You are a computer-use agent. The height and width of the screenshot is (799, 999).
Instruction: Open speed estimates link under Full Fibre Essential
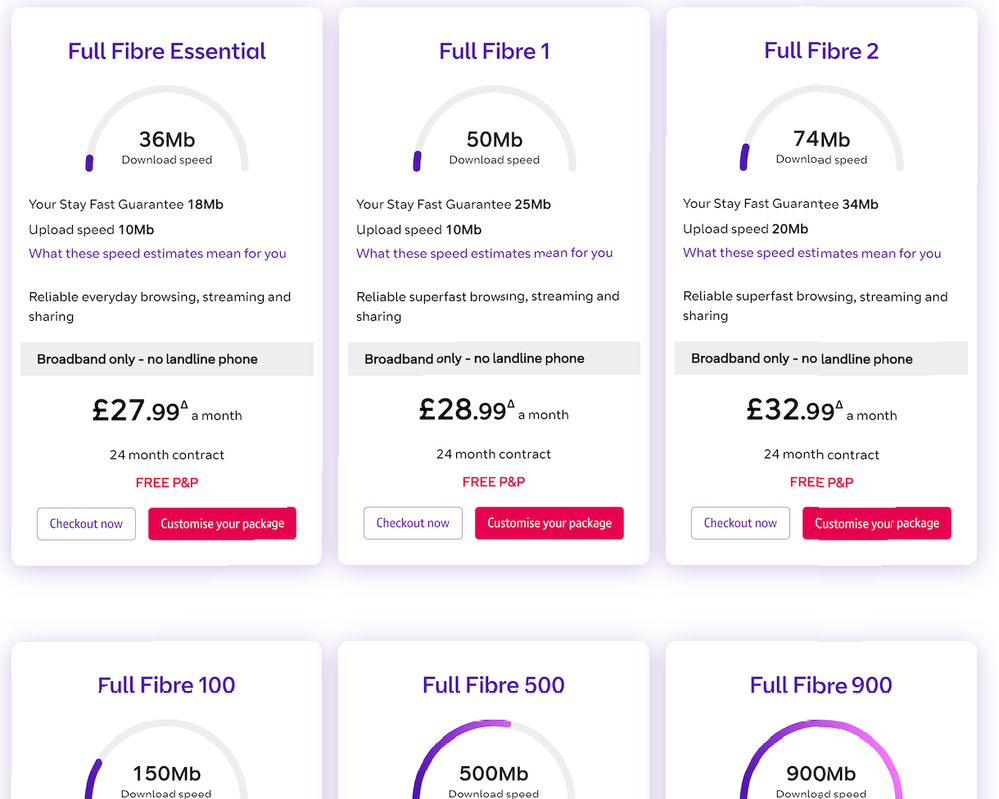(x=157, y=254)
